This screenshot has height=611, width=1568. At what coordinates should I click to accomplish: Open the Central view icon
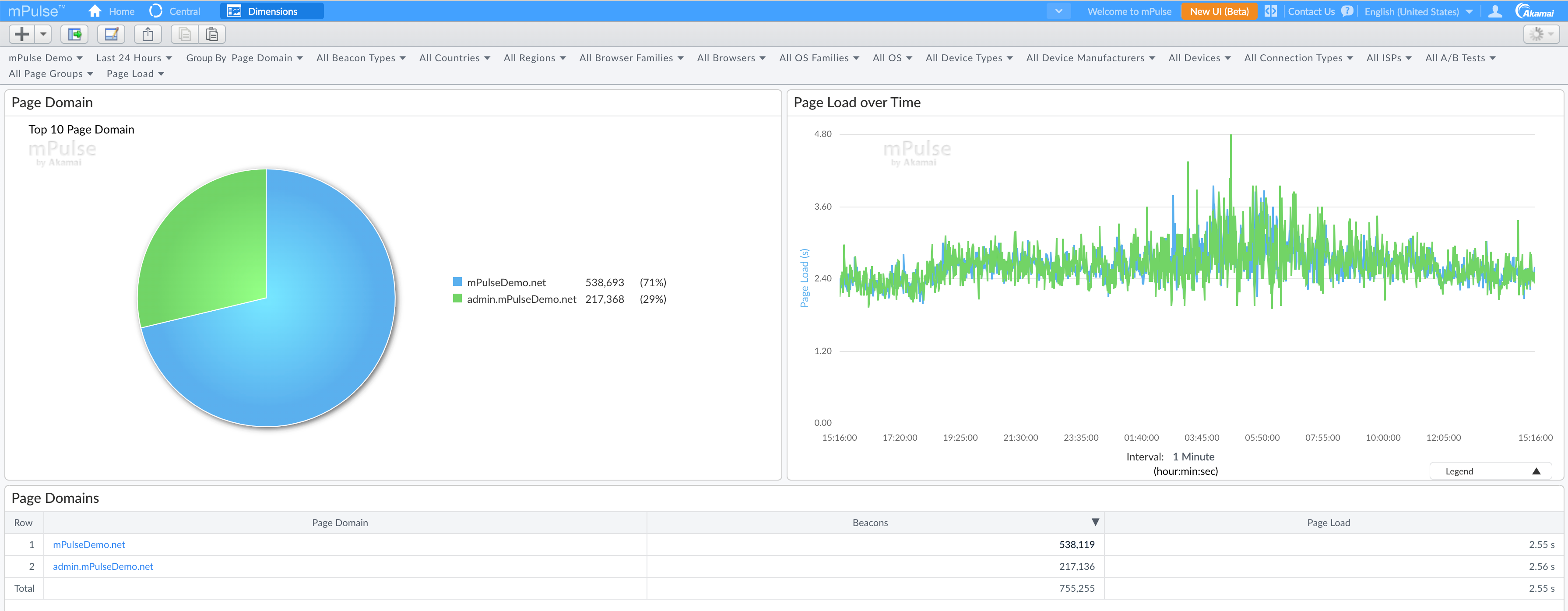[156, 11]
